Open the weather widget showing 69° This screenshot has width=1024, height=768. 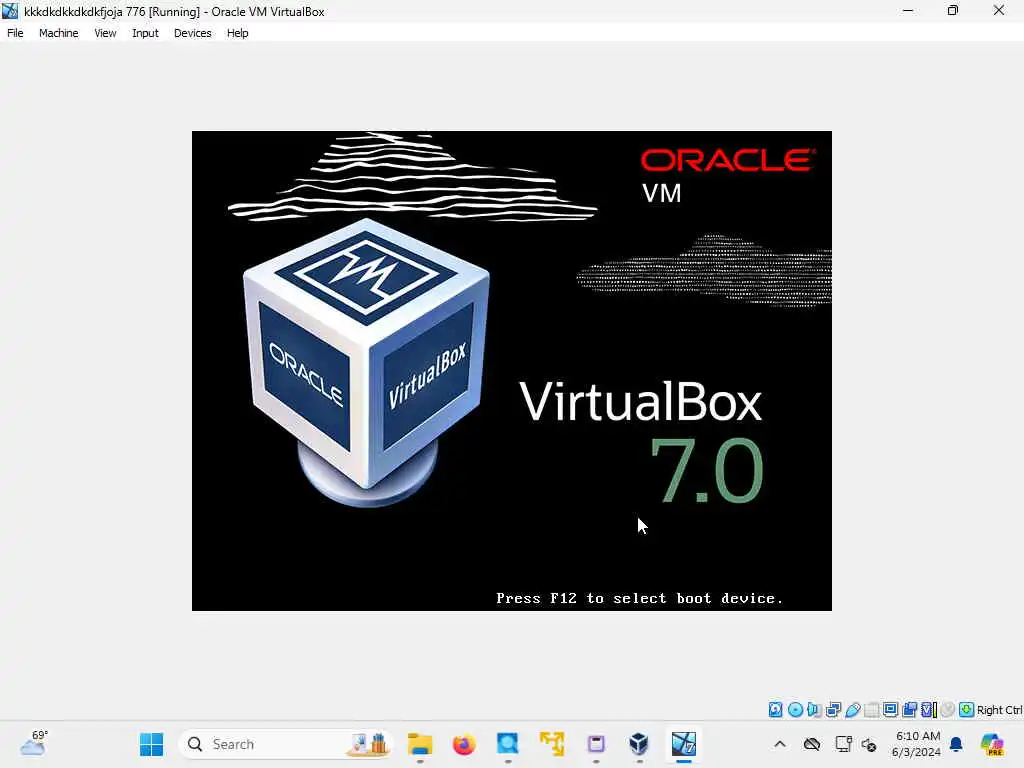click(x=34, y=743)
